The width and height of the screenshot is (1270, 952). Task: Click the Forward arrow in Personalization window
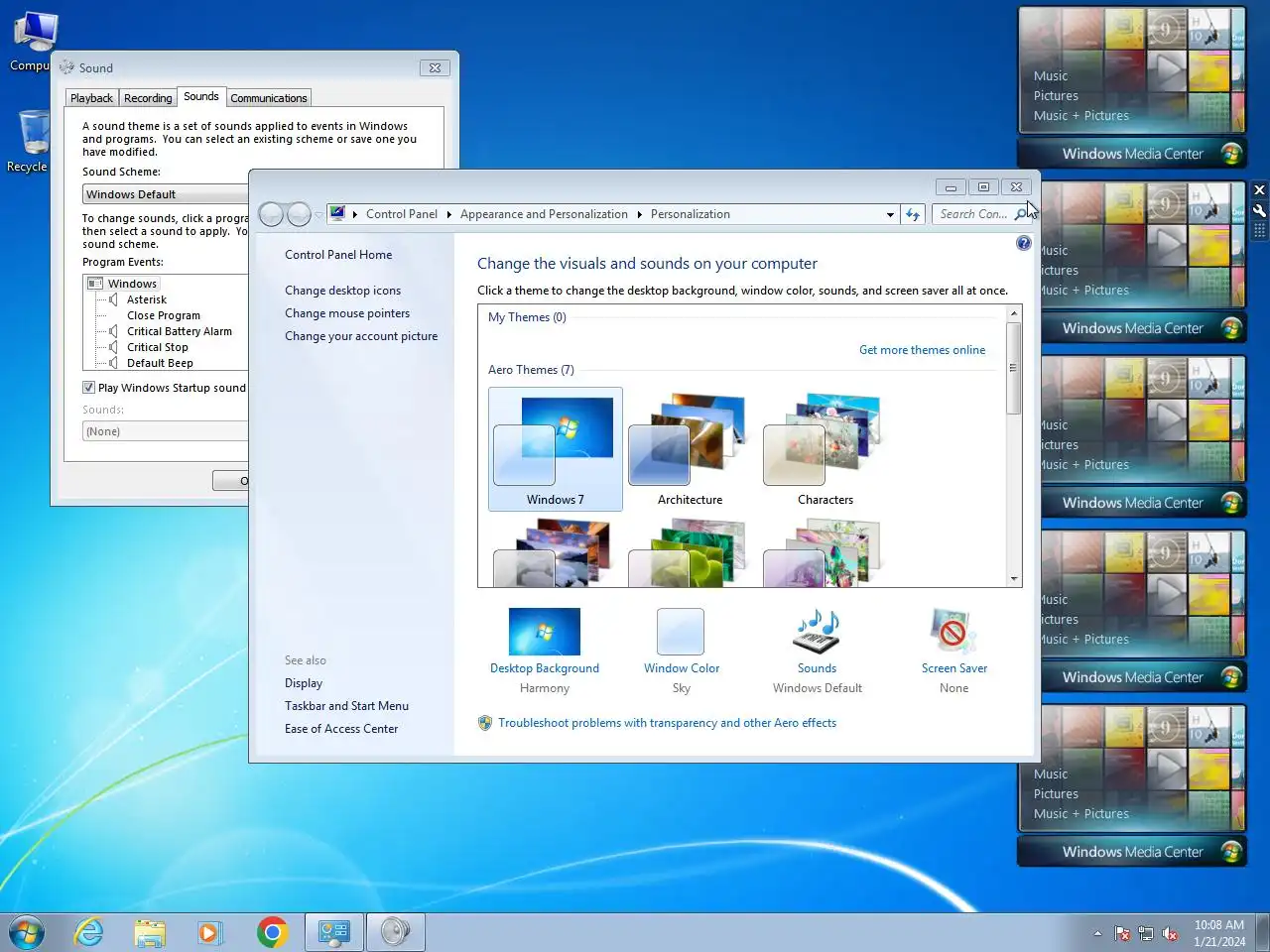pyautogui.click(x=299, y=214)
